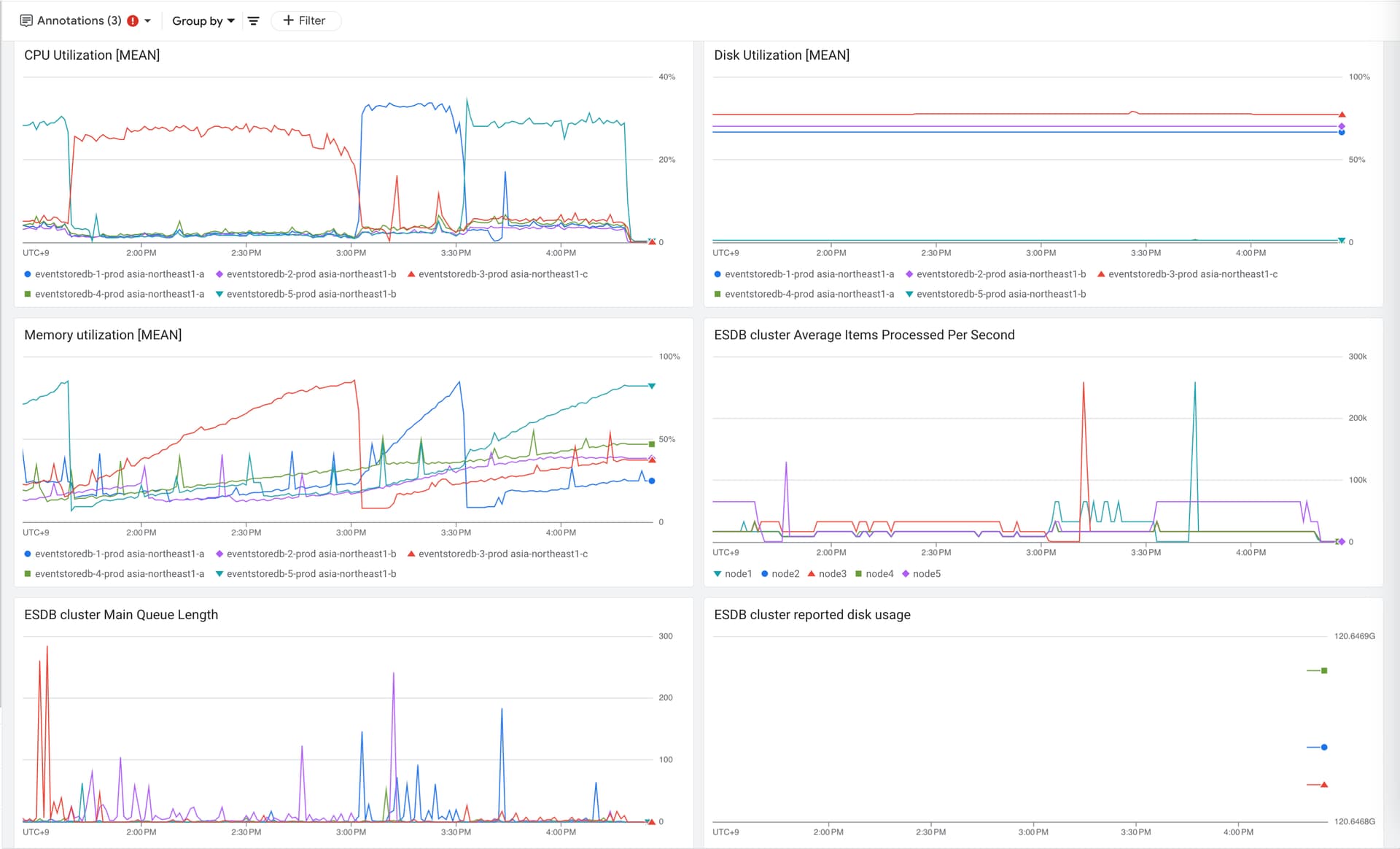The width and height of the screenshot is (1400, 849).
Task: Click UTC+9 label in Main Queue Length chart
Action: (36, 832)
